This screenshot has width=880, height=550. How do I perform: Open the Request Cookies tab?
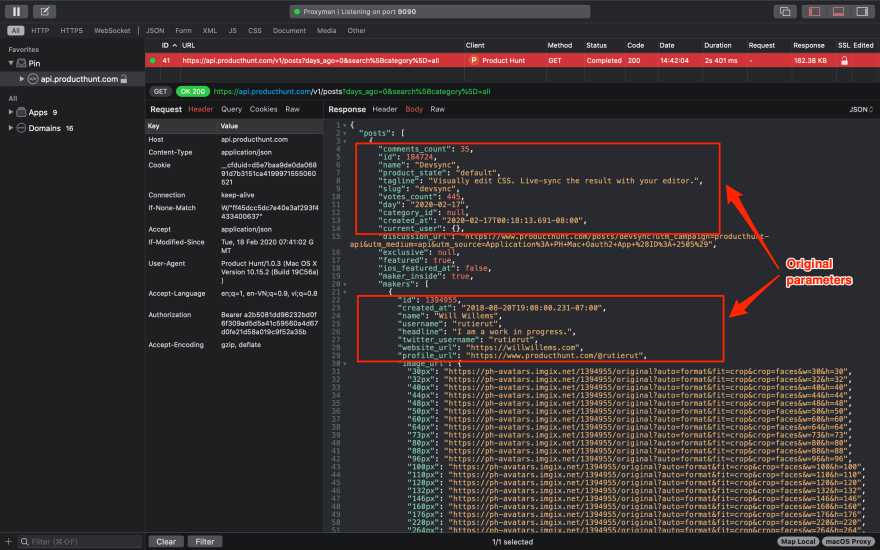263,109
